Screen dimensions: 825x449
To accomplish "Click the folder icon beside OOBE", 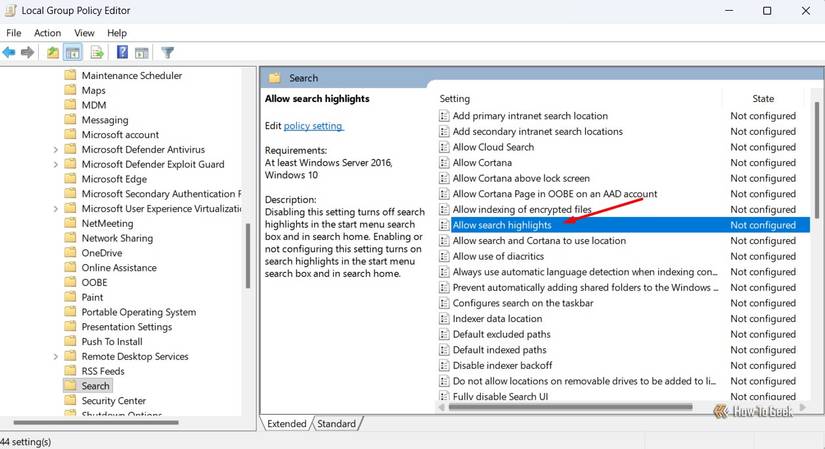I will [70, 282].
